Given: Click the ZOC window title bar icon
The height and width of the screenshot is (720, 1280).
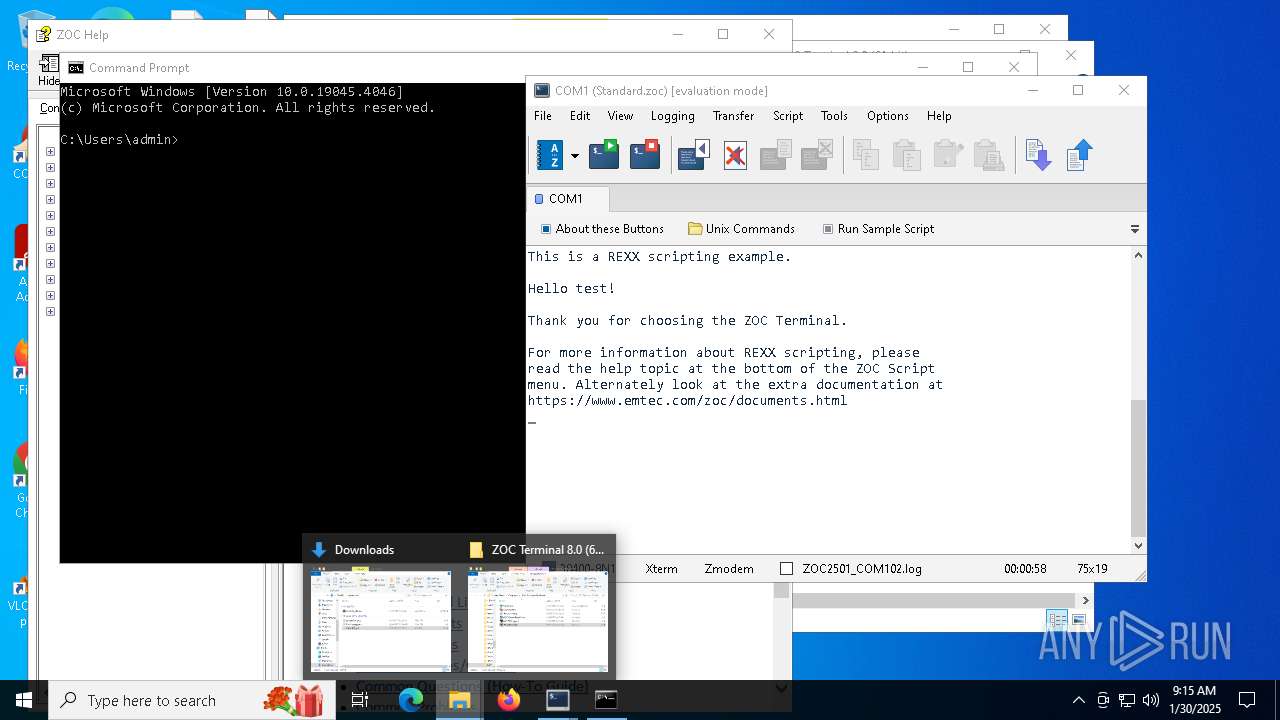Looking at the screenshot, I should click(x=541, y=90).
